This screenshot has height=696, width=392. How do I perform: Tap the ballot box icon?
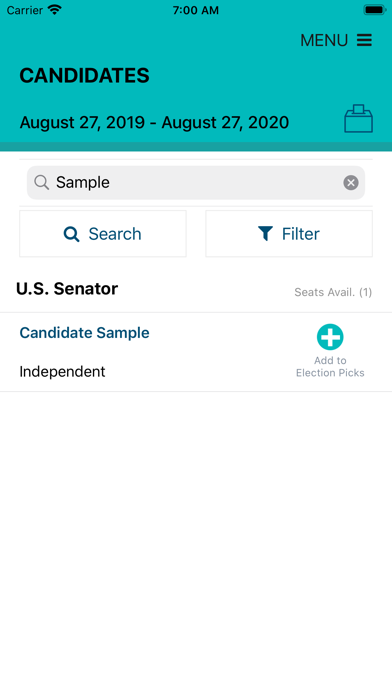tap(358, 119)
